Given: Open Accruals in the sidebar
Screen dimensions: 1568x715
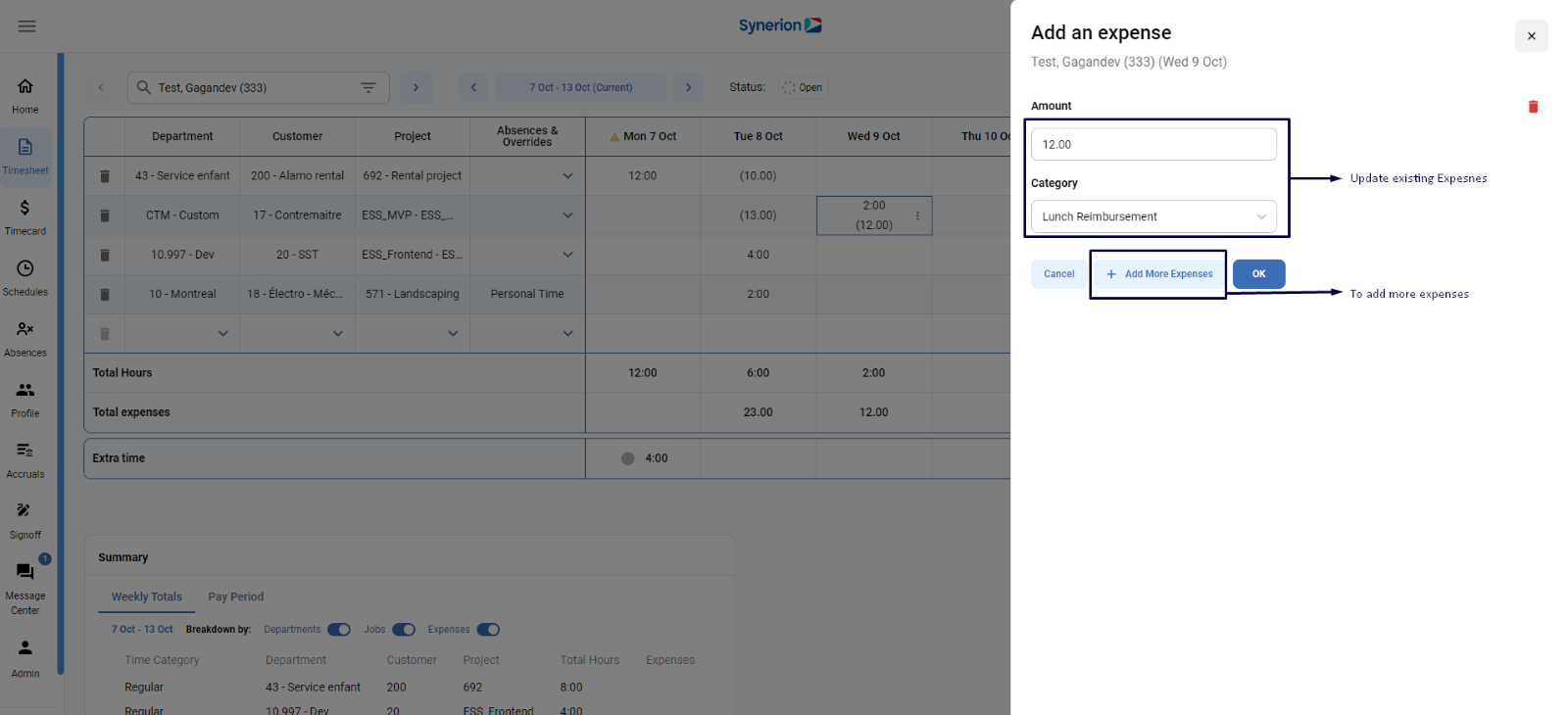Looking at the screenshot, I should click(25, 460).
